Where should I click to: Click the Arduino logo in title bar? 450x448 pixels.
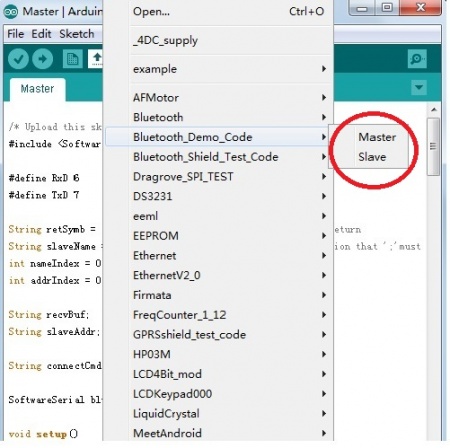[11, 12]
